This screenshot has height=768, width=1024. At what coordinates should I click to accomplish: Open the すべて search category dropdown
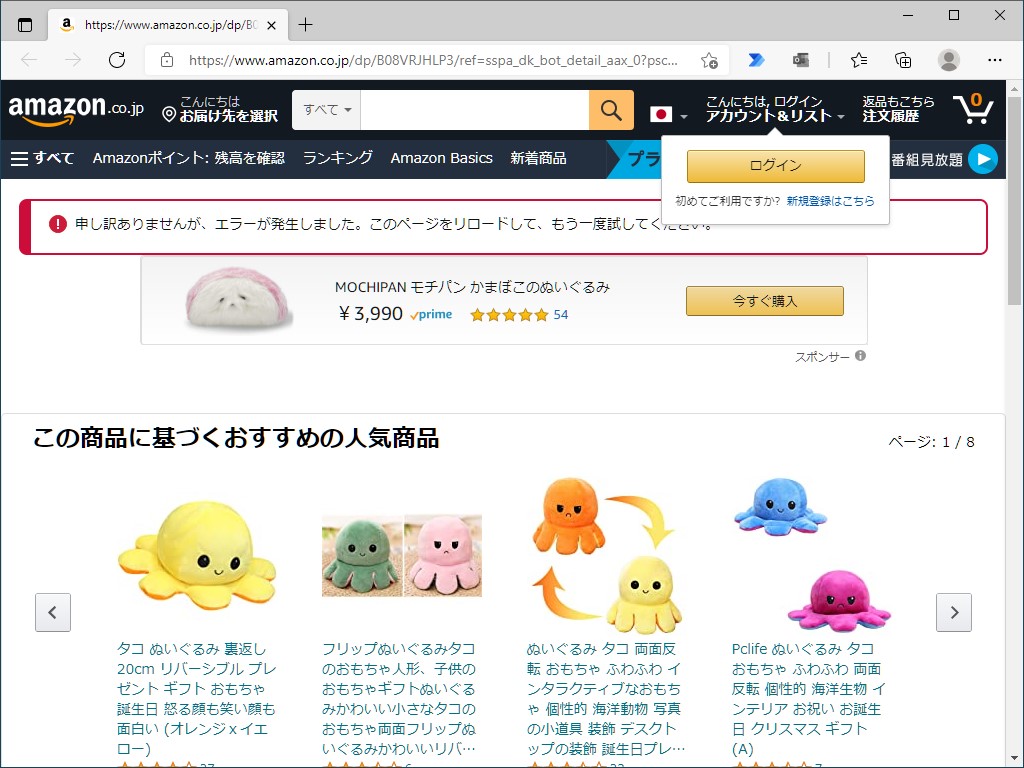click(x=325, y=110)
